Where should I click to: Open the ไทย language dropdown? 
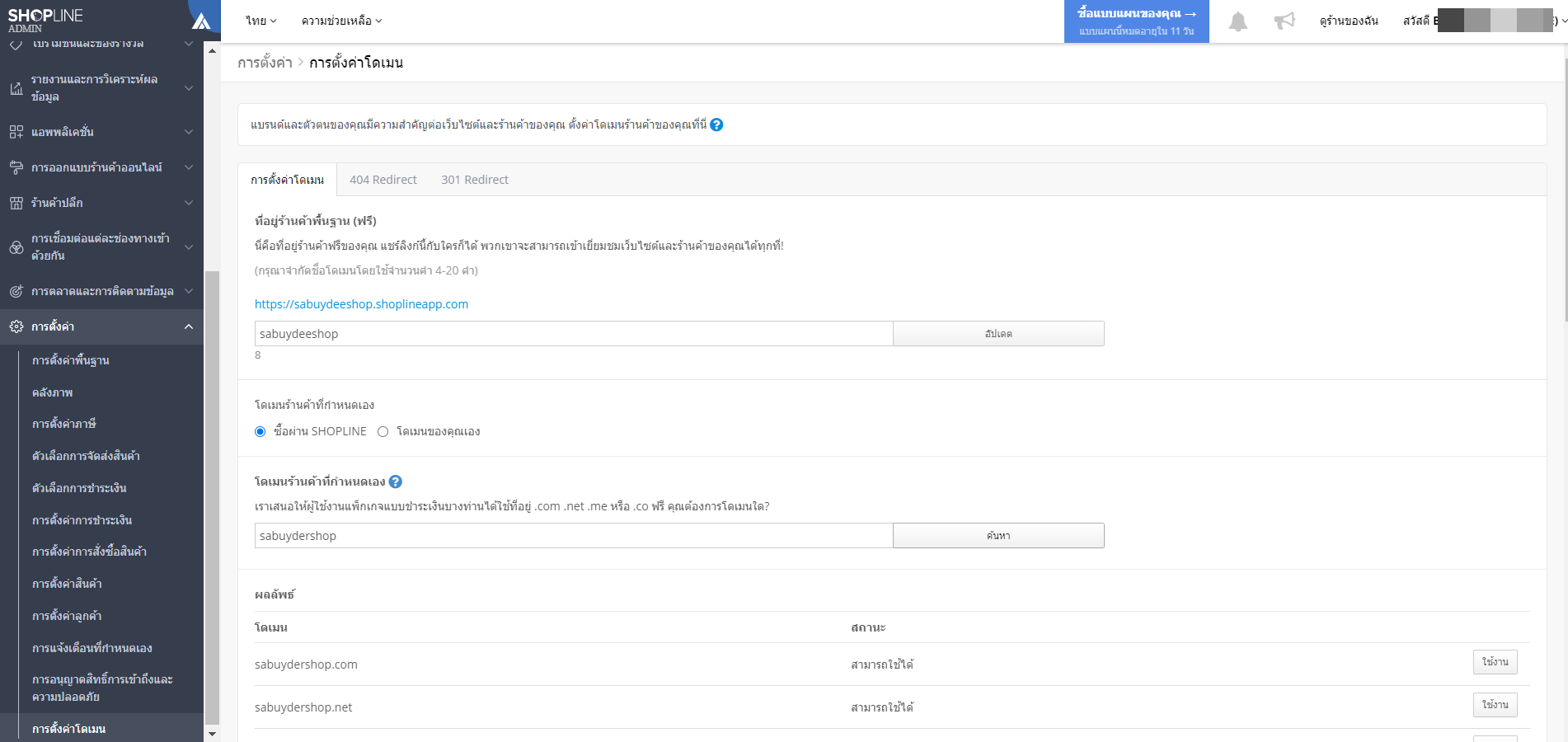point(261,21)
